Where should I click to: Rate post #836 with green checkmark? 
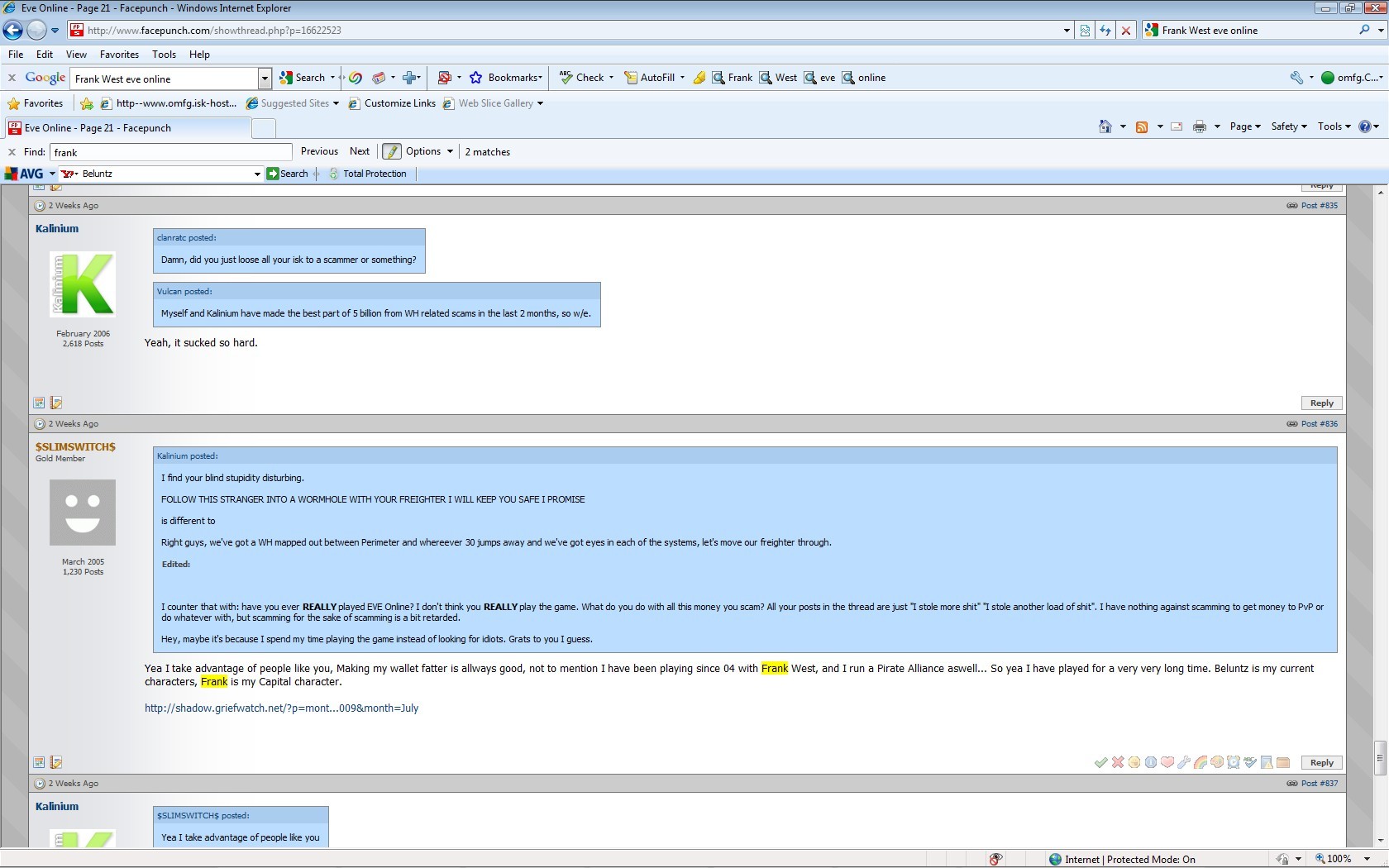(x=1100, y=762)
